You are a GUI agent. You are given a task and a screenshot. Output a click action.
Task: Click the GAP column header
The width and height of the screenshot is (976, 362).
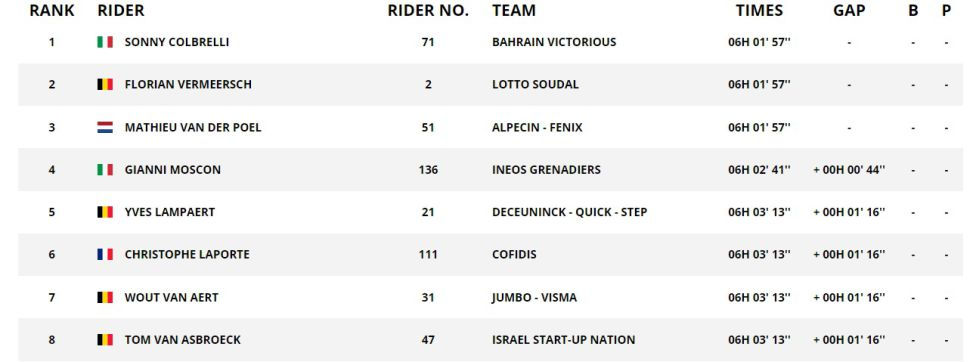(849, 11)
